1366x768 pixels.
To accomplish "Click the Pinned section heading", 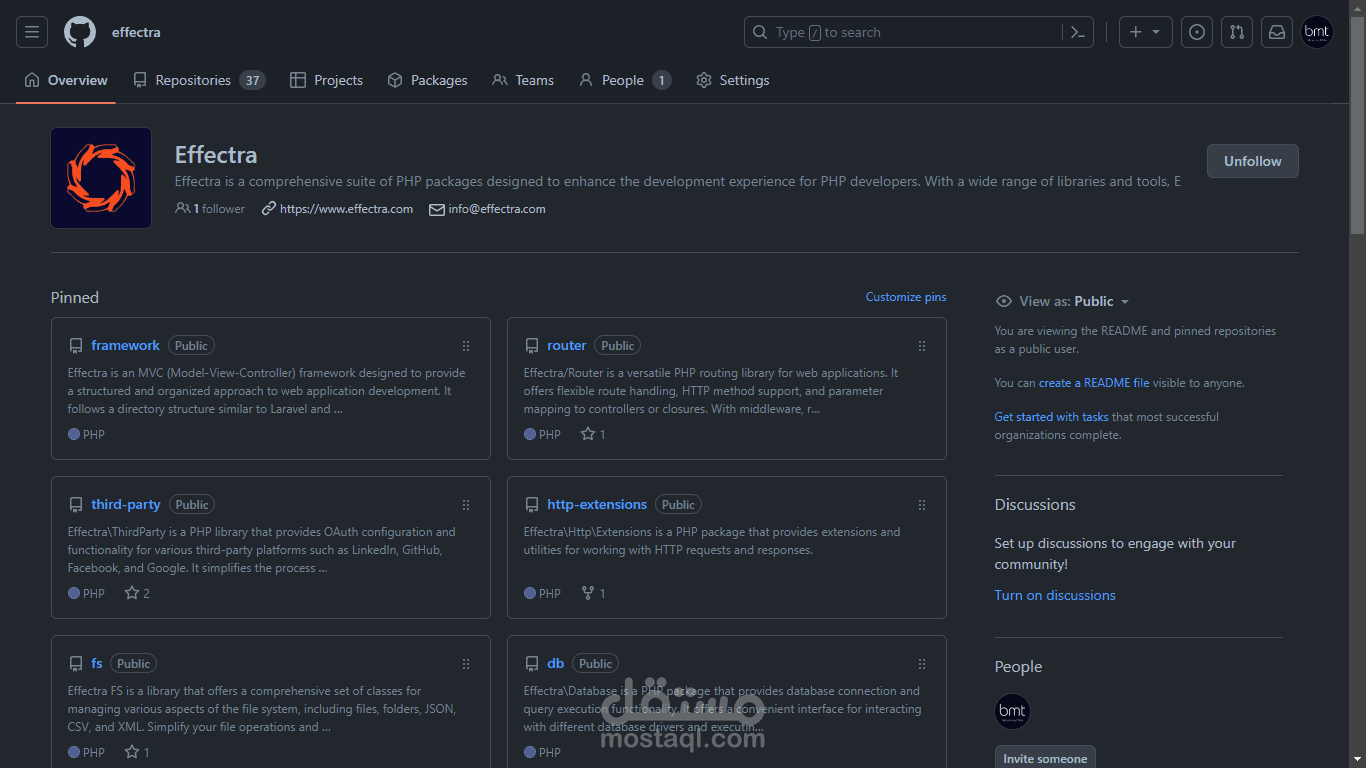I will (x=75, y=298).
